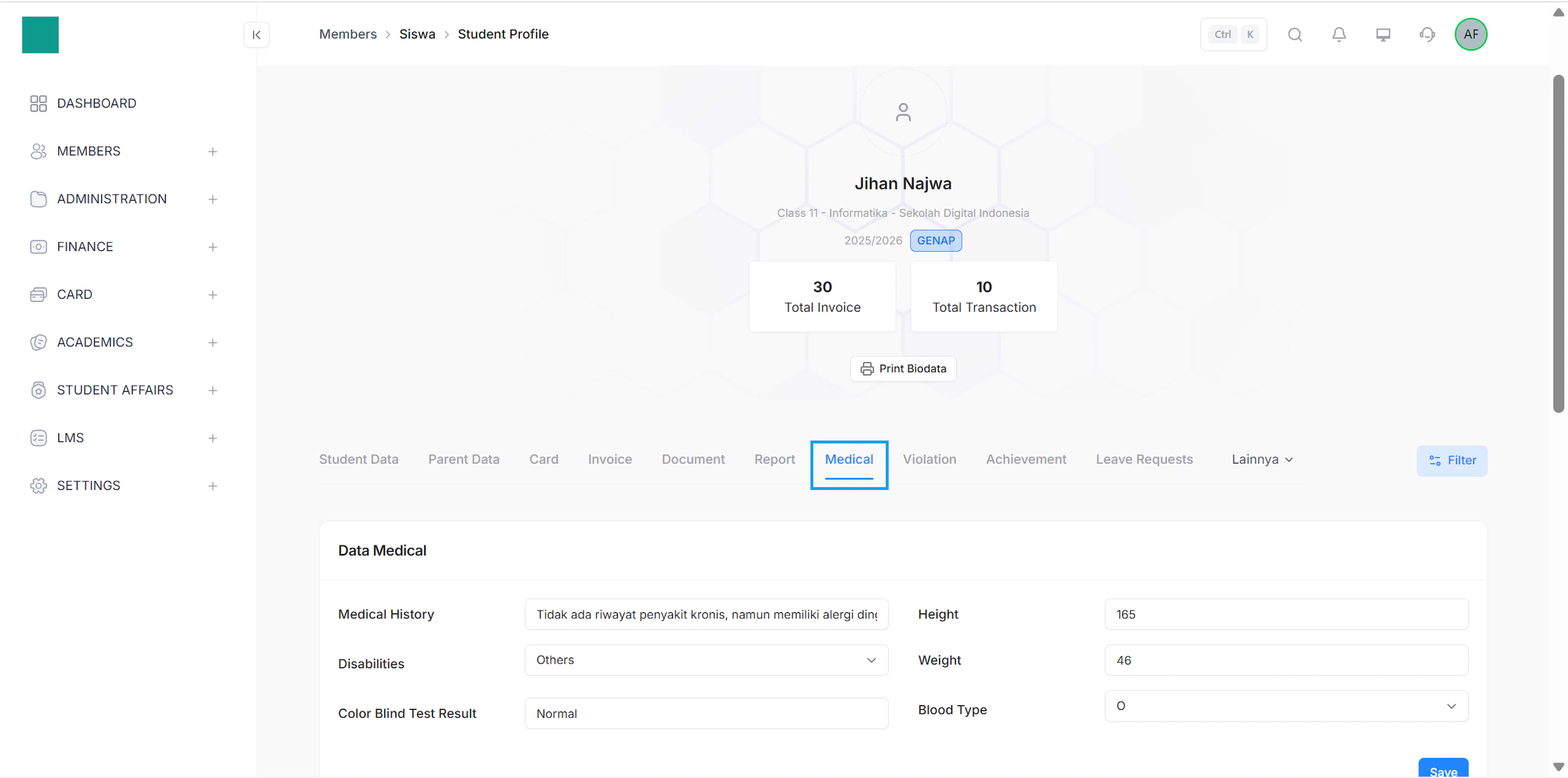Expand the LMS menu plus
The image size is (1568, 778).
pyautogui.click(x=212, y=438)
